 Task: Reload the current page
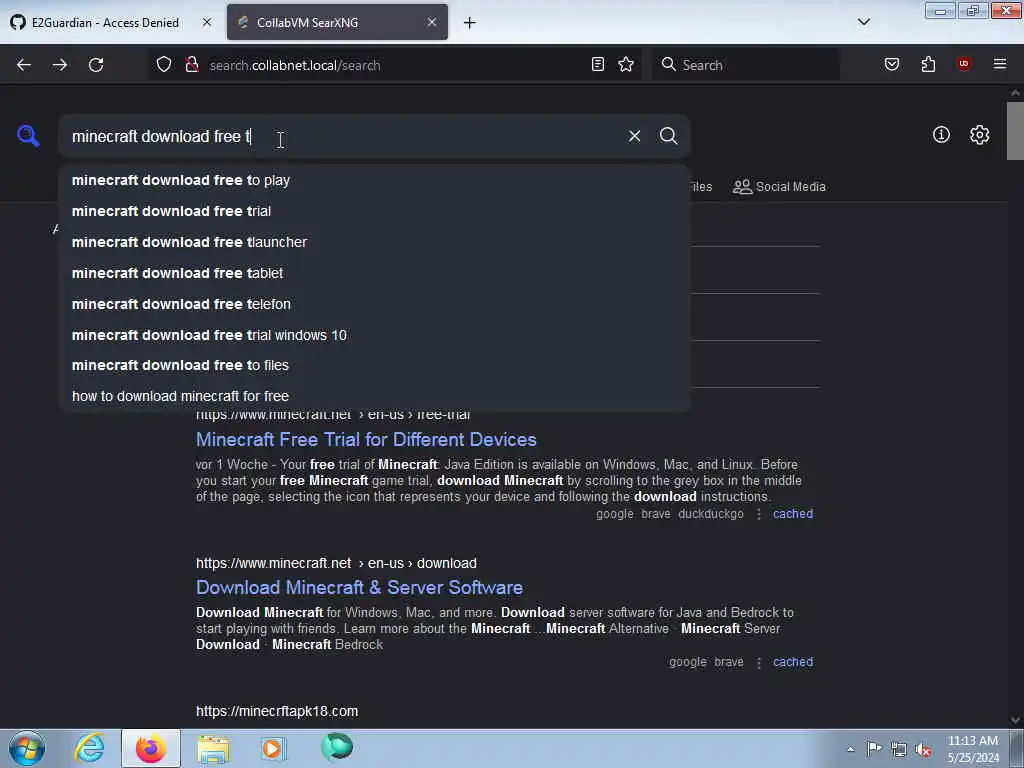[96, 65]
